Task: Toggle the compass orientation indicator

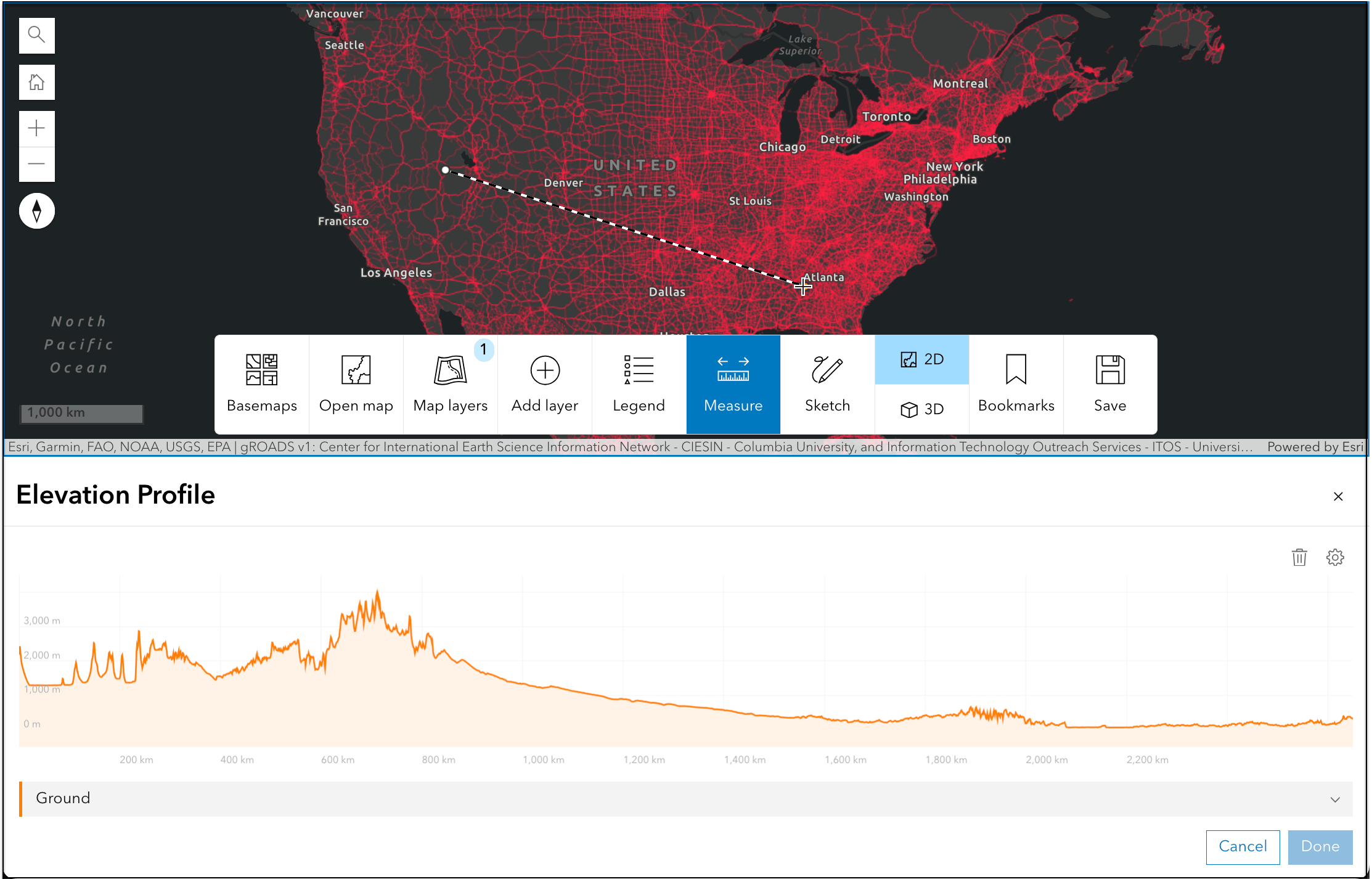Action: point(35,209)
